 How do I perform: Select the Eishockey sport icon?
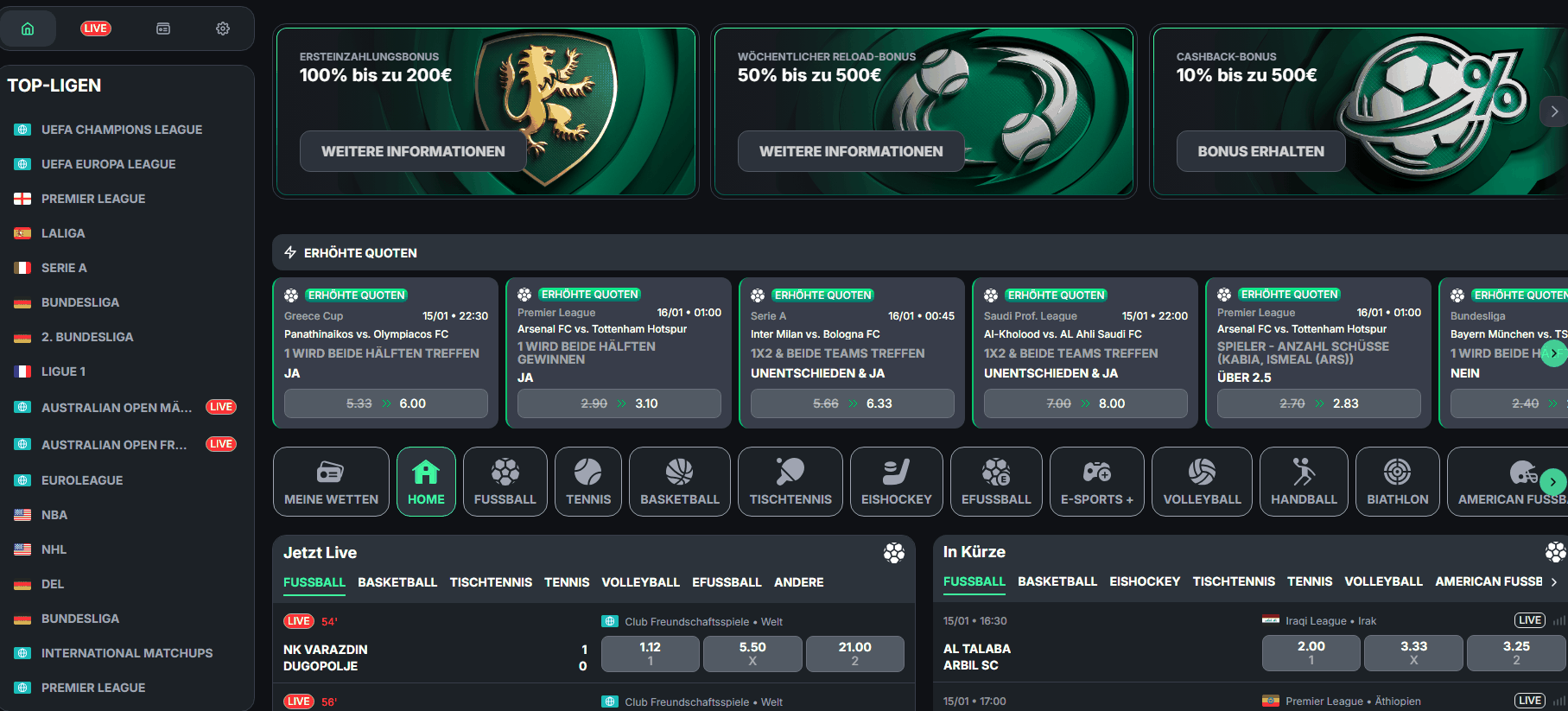897,472
